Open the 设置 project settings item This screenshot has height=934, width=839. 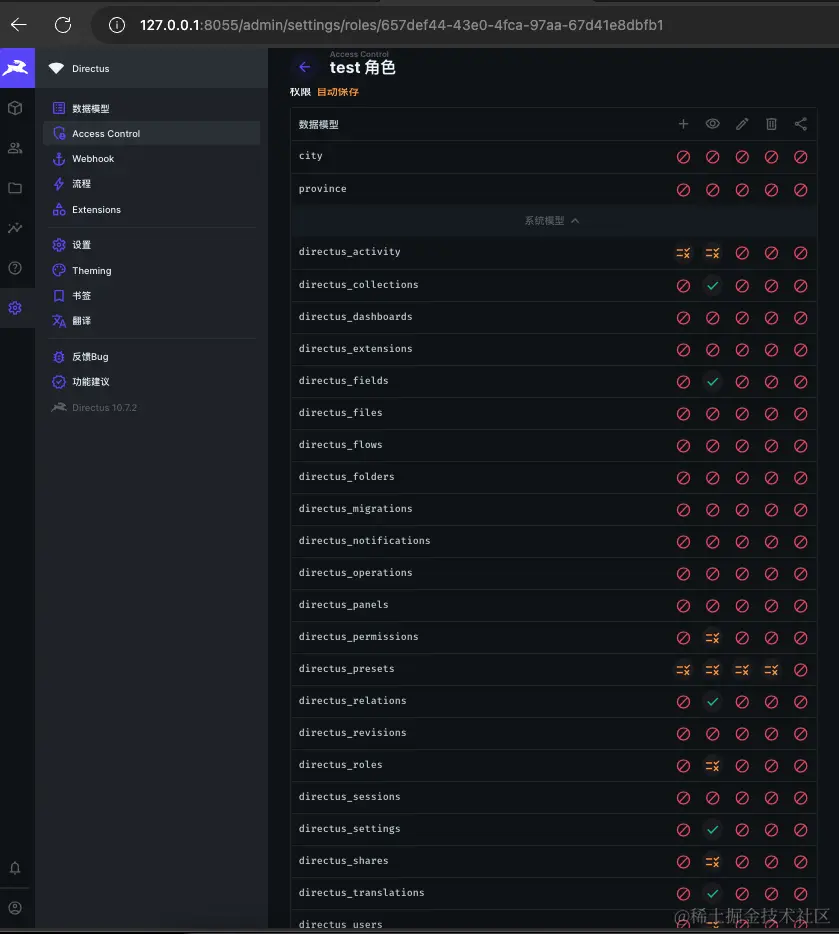[x=151, y=245]
